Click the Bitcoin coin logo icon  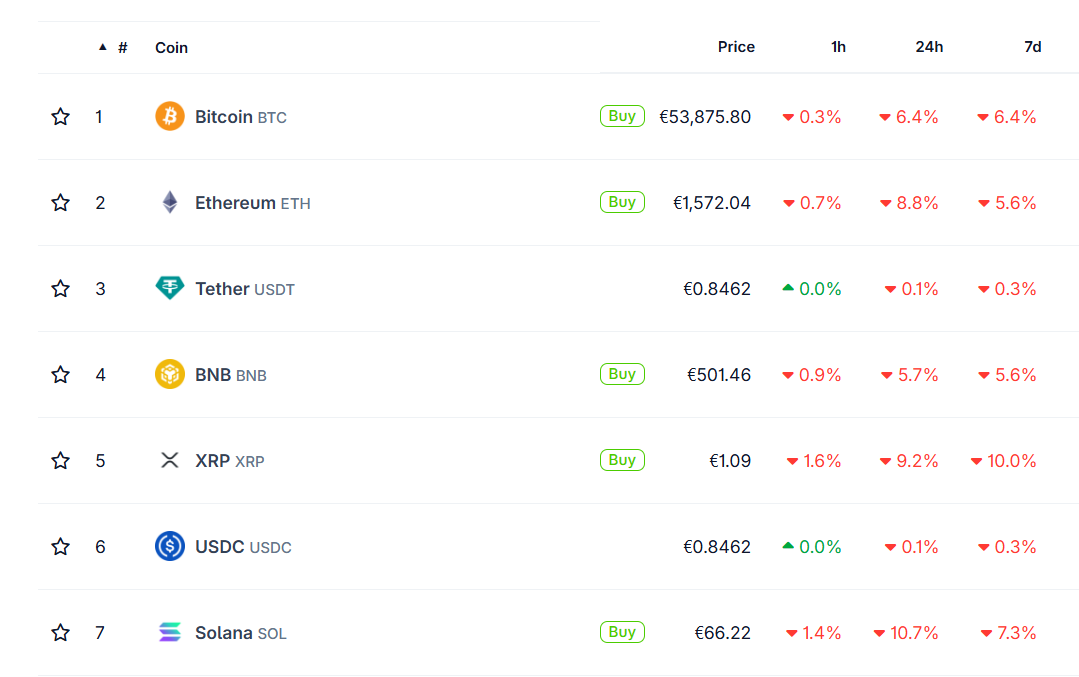coord(170,117)
